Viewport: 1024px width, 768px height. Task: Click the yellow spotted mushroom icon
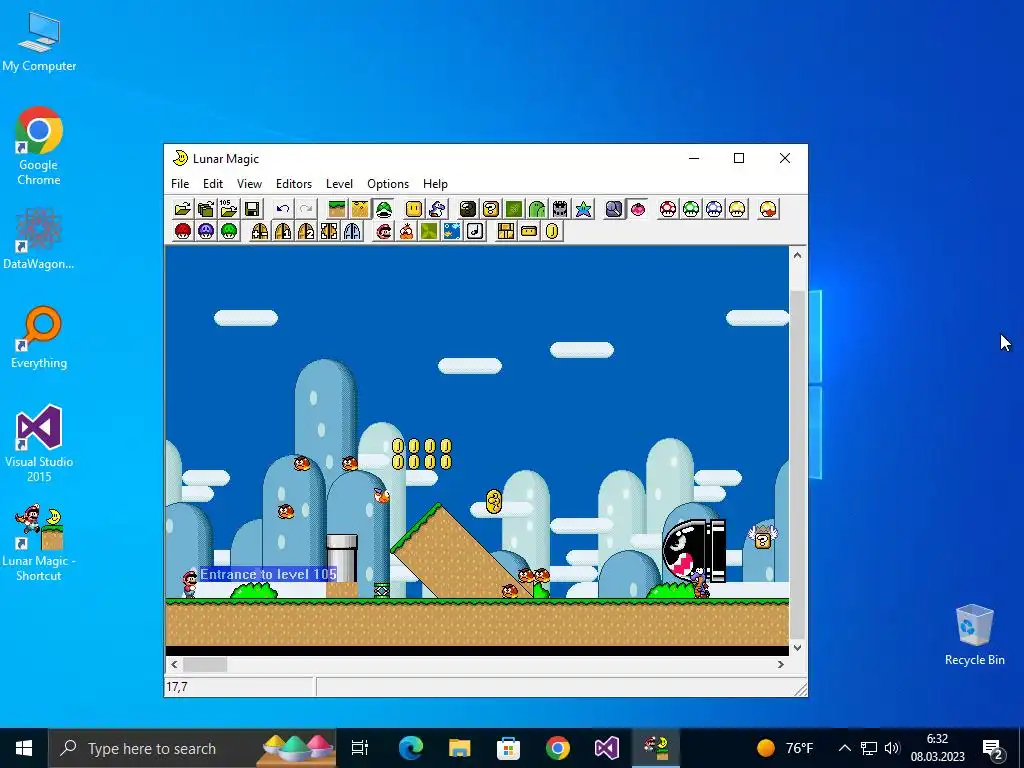[737, 209]
